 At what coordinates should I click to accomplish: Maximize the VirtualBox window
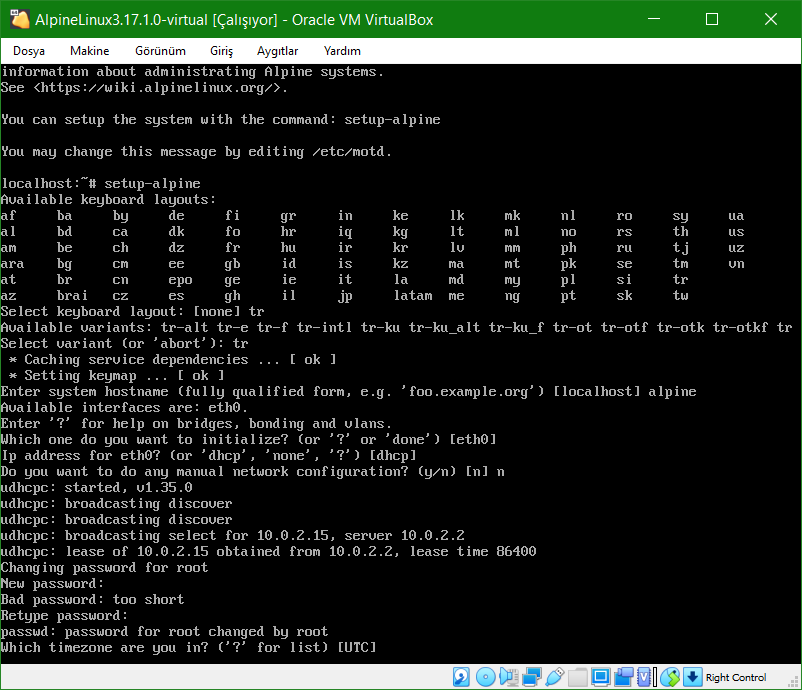[x=711, y=19]
